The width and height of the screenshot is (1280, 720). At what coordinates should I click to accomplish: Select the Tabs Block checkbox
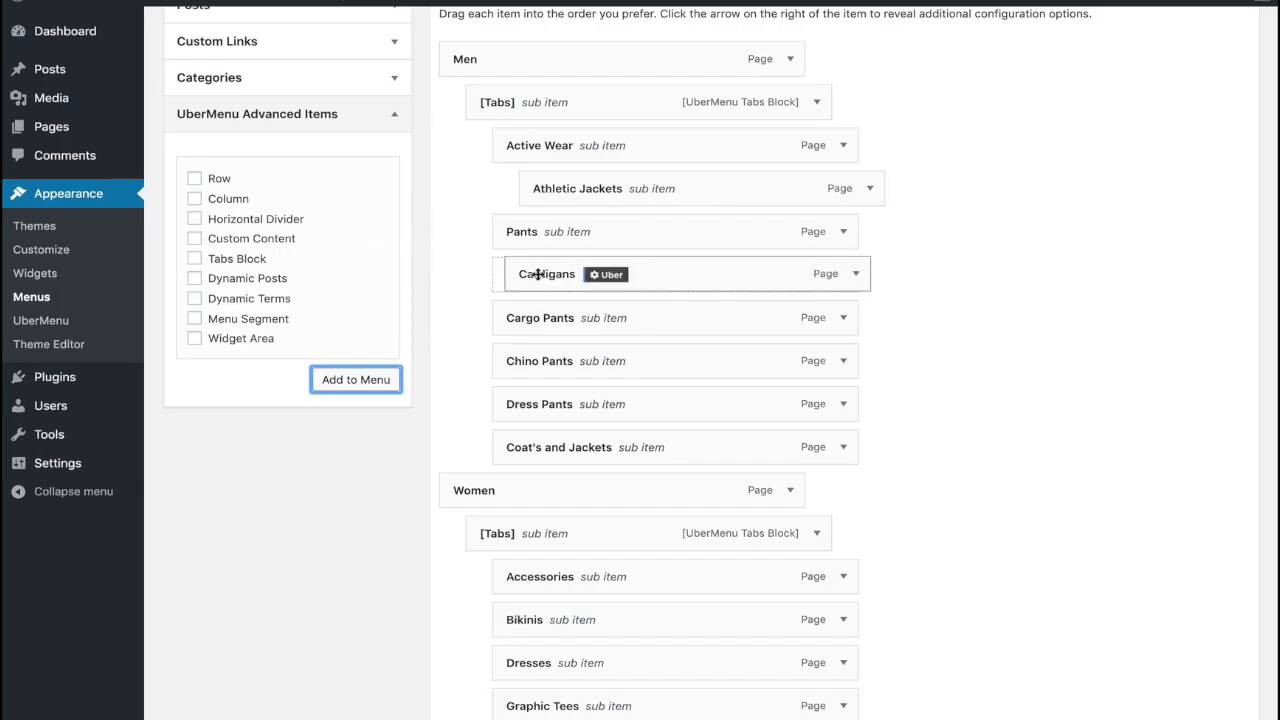[194, 258]
